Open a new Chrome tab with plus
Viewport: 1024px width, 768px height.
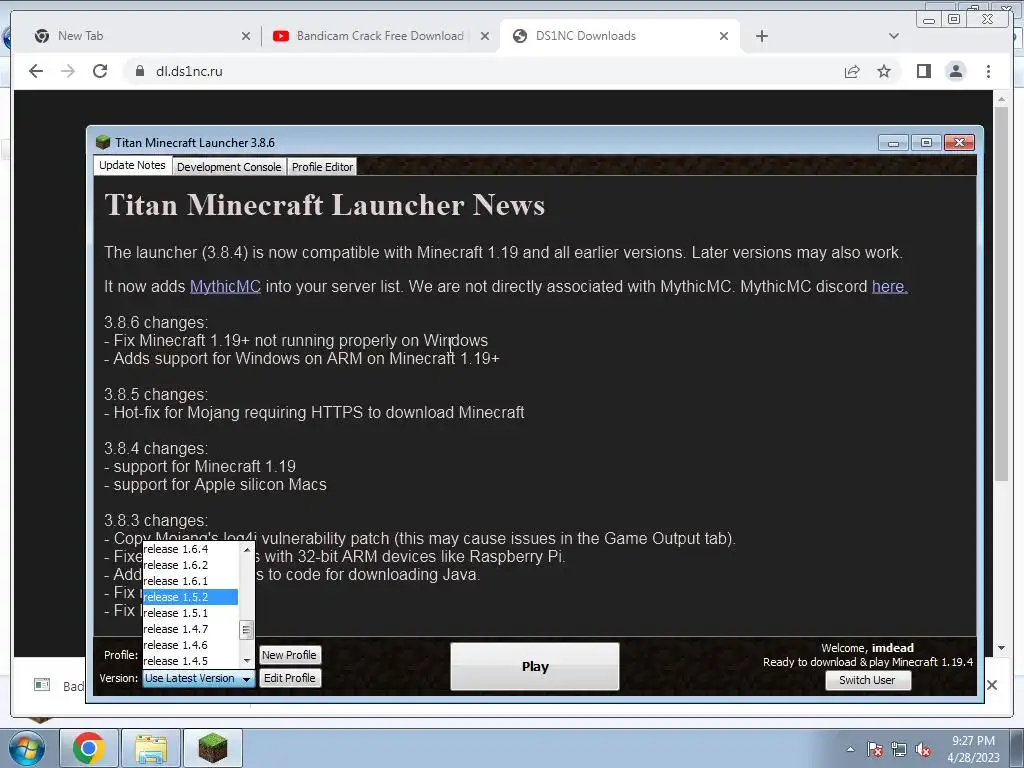click(x=761, y=36)
